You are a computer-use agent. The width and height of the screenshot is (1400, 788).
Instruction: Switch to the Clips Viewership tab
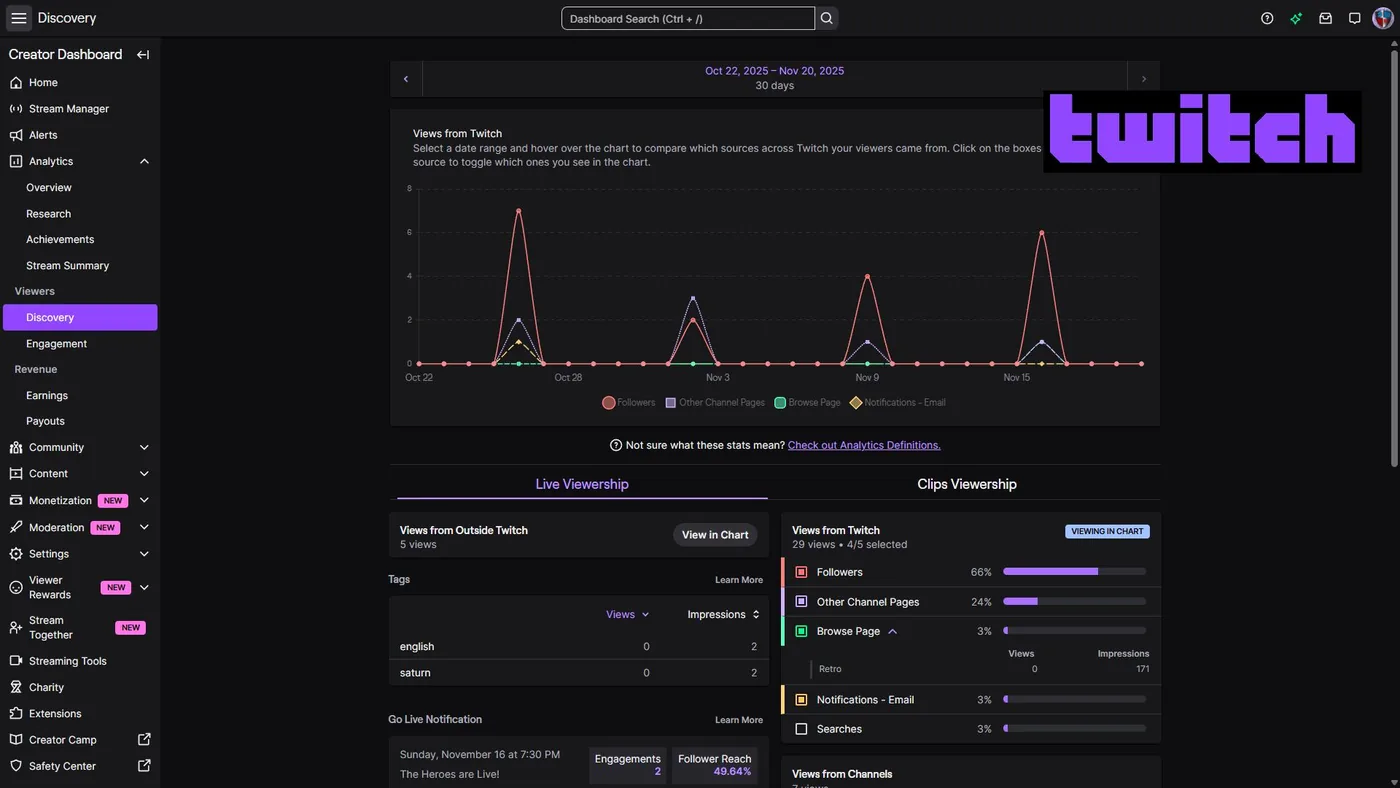pyautogui.click(x=967, y=484)
